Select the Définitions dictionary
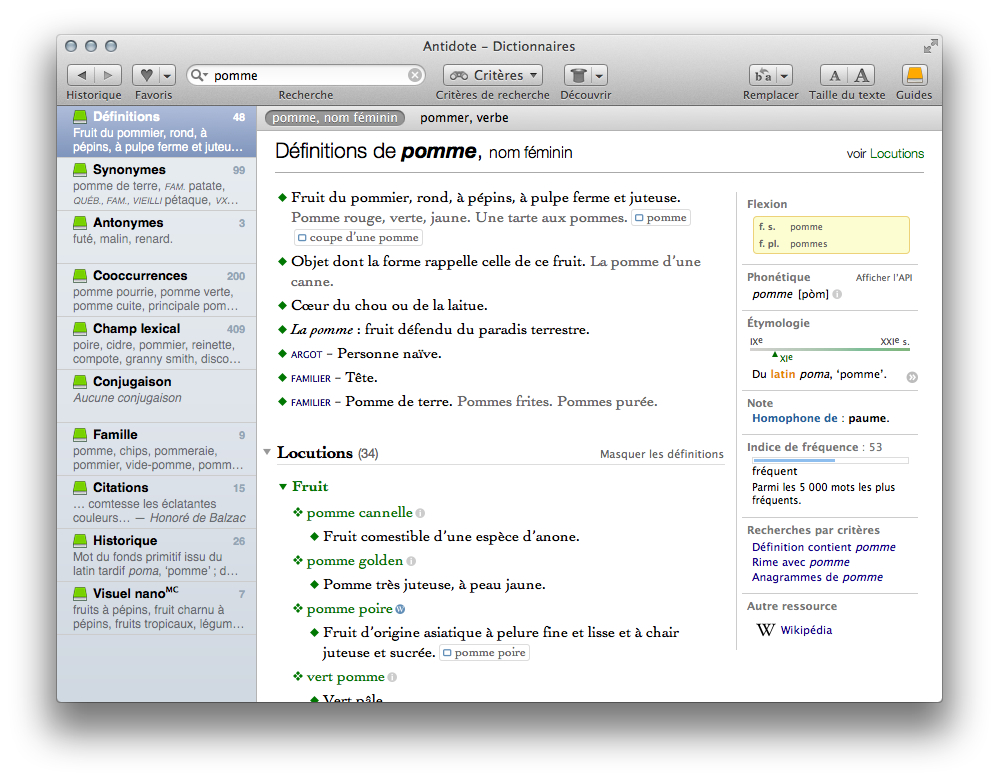This screenshot has height=781, width=999. coord(157,131)
